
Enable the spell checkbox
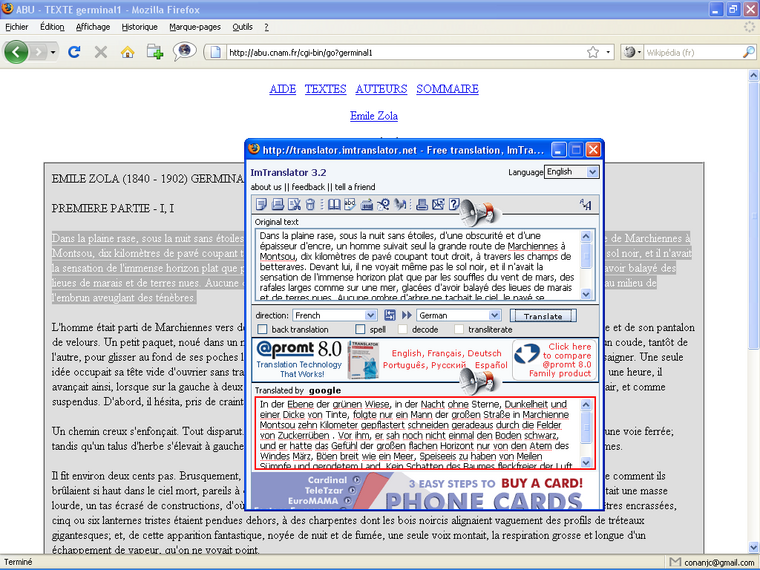[x=360, y=330]
